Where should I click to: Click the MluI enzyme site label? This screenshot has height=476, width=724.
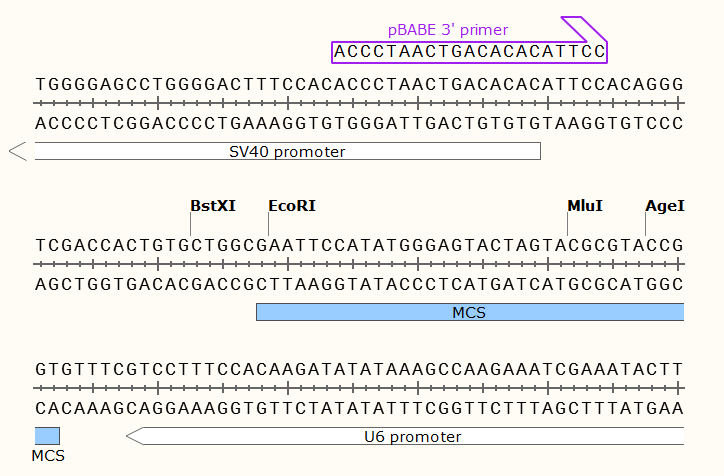pos(585,206)
